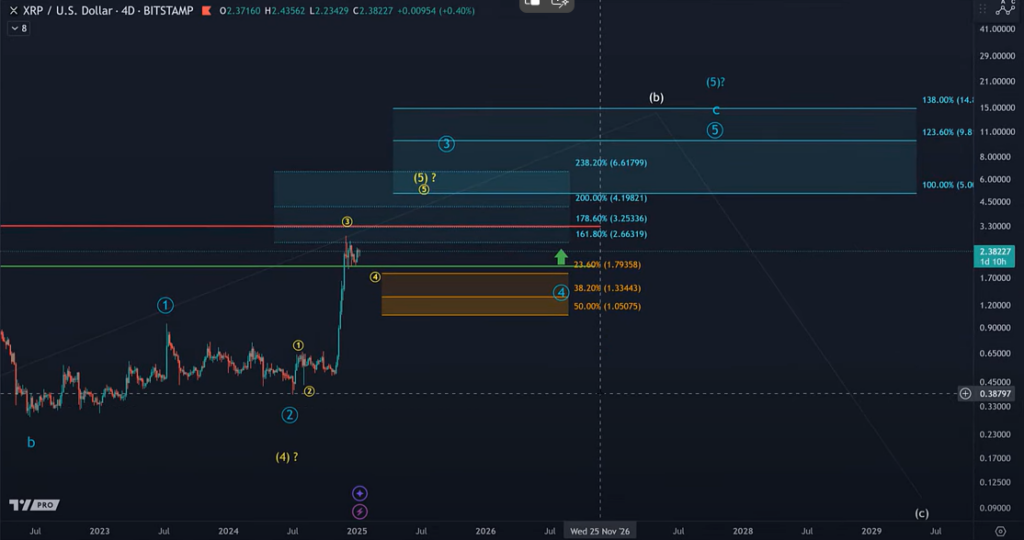This screenshot has height=540, width=1024.
Task: Select blue circled wave 5 label
Action: coord(714,130)
